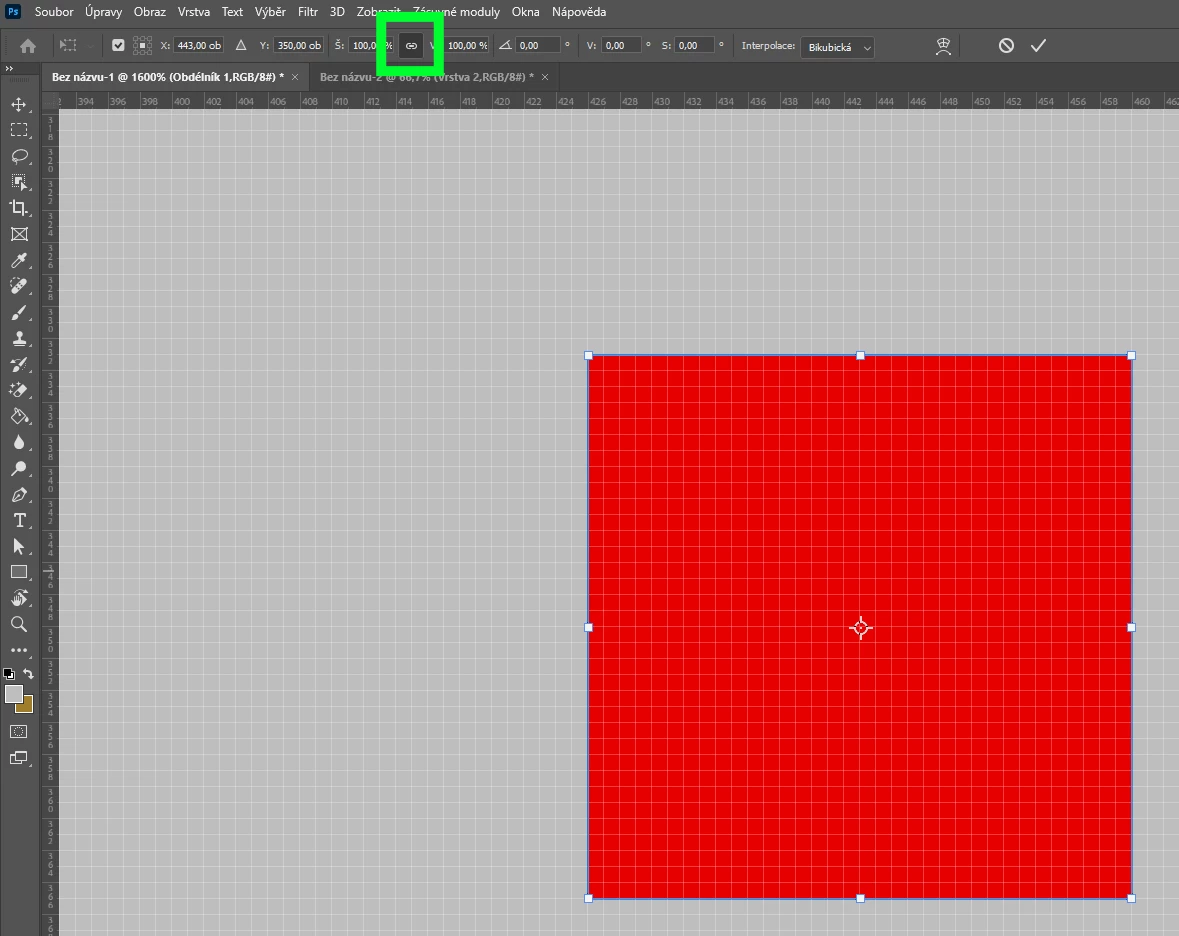
Task: Select the Zoom tool
Action: coord(19,624)
